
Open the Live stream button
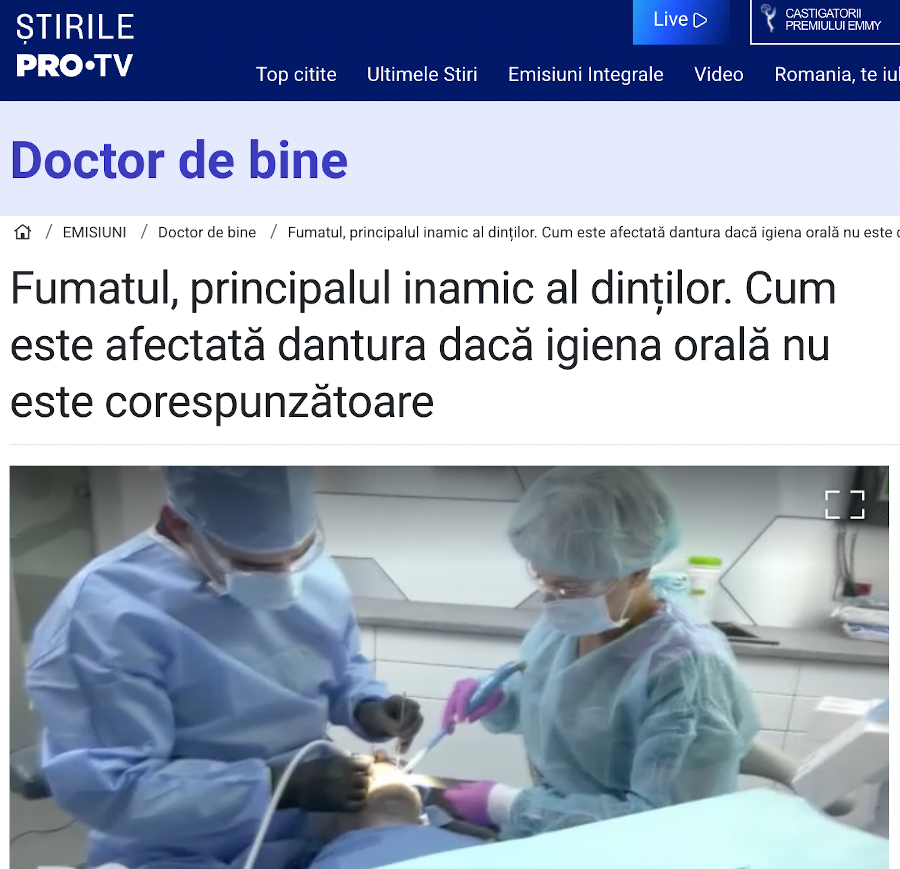(x=681, y=22)
